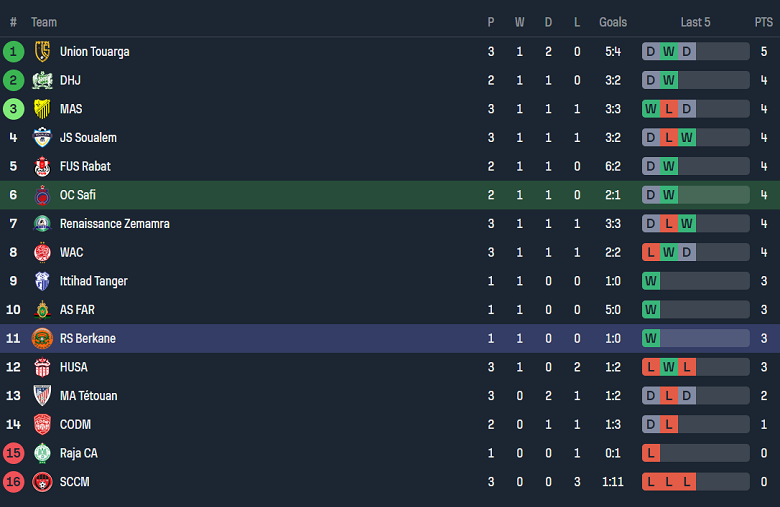The height and width of the screenshot is (507, 780).
Task: Select the MA Tétouan team name
Action: point(88,396)
